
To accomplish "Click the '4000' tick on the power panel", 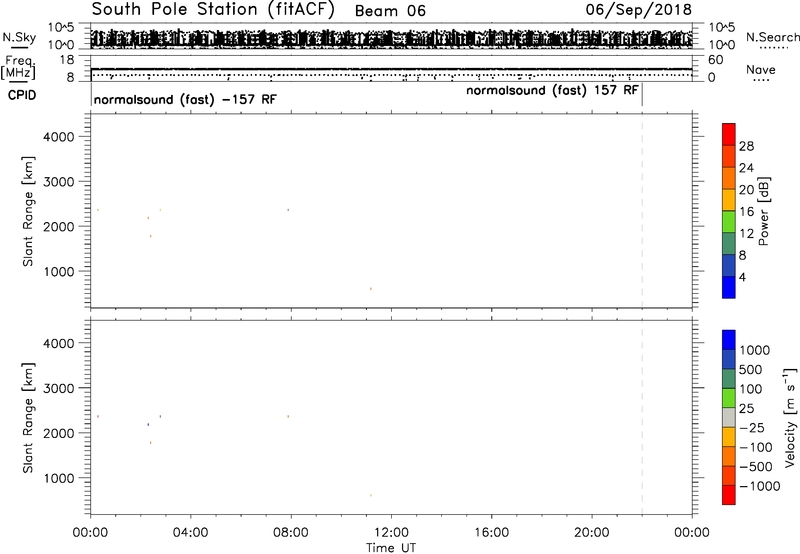I will click(x=59, y=137).
